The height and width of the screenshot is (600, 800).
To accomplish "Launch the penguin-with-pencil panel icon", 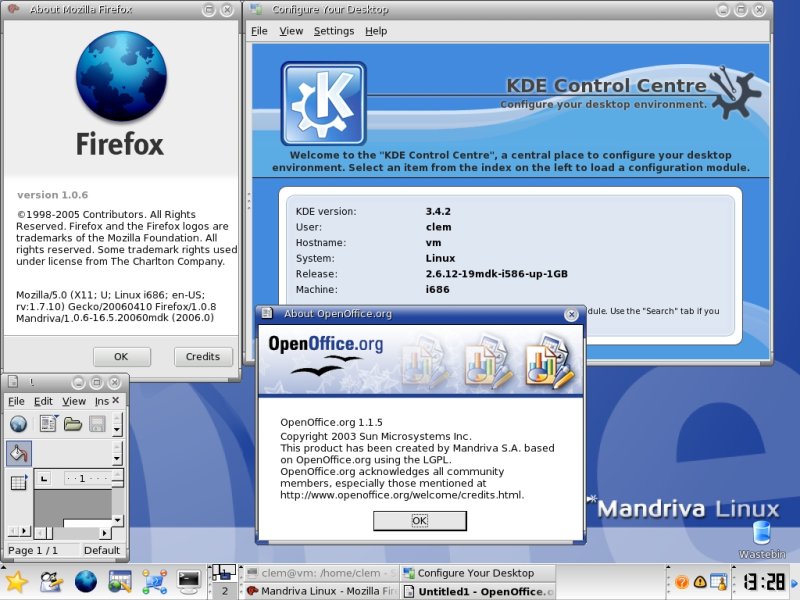I will tap(51, 582).
